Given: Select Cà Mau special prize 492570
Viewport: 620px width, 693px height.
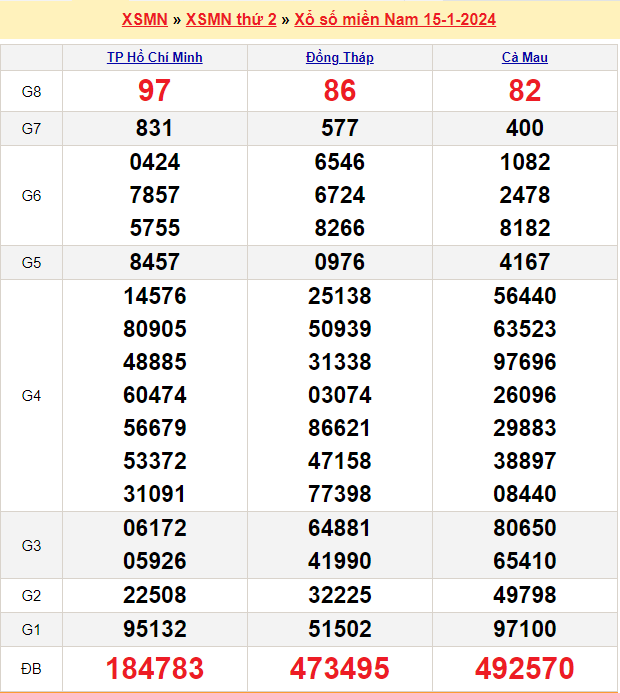Looking at the screenshot, I should (x=525, y=668).
